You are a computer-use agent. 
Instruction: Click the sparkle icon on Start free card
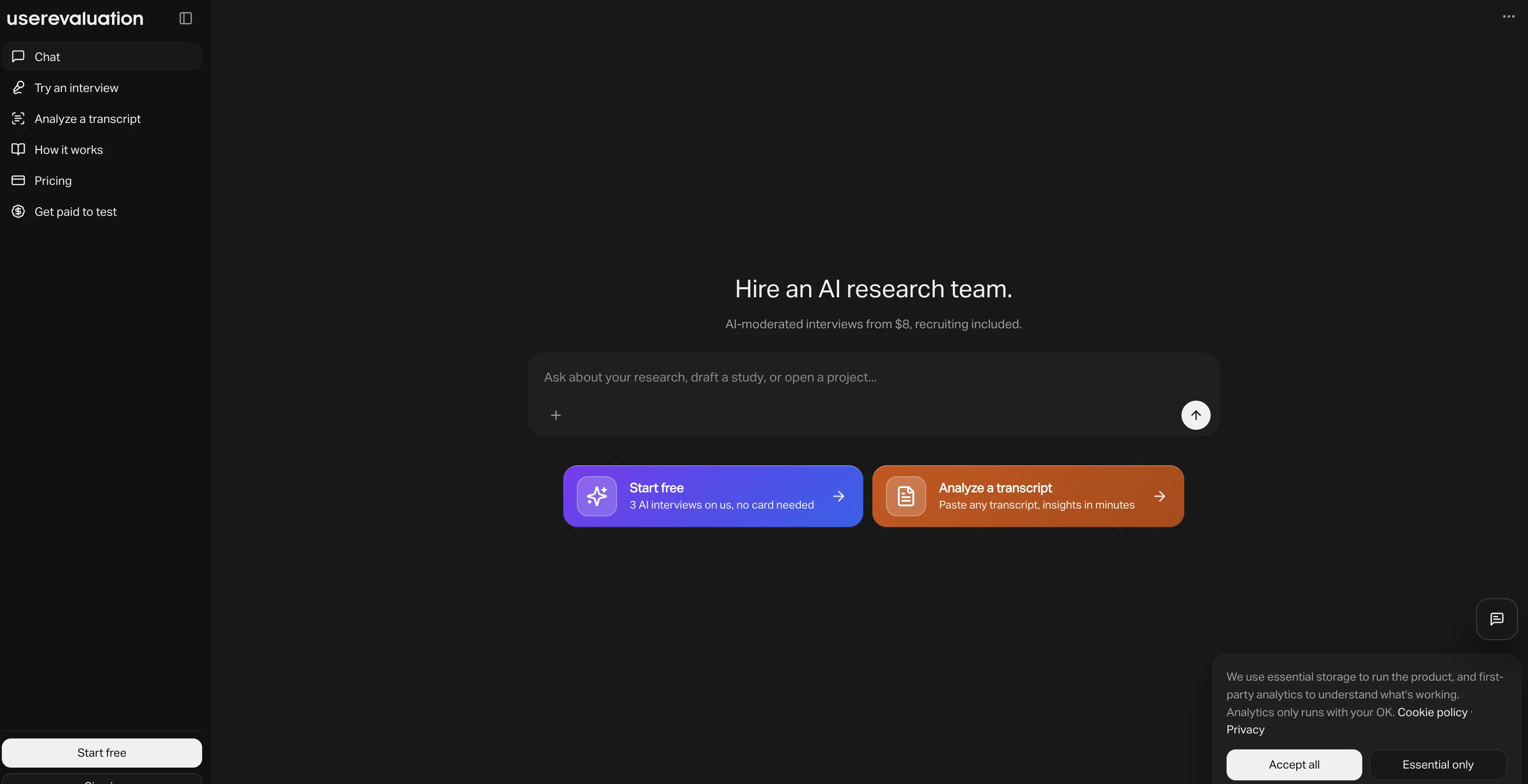pos(597,496)
